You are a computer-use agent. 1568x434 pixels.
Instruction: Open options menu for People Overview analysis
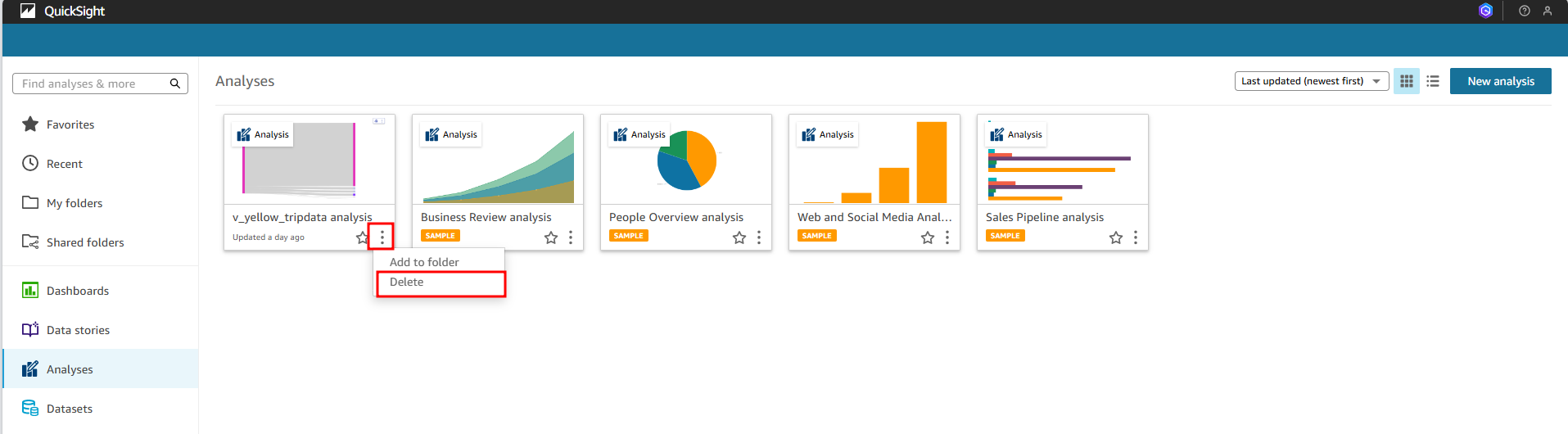(x=759, y=237)
